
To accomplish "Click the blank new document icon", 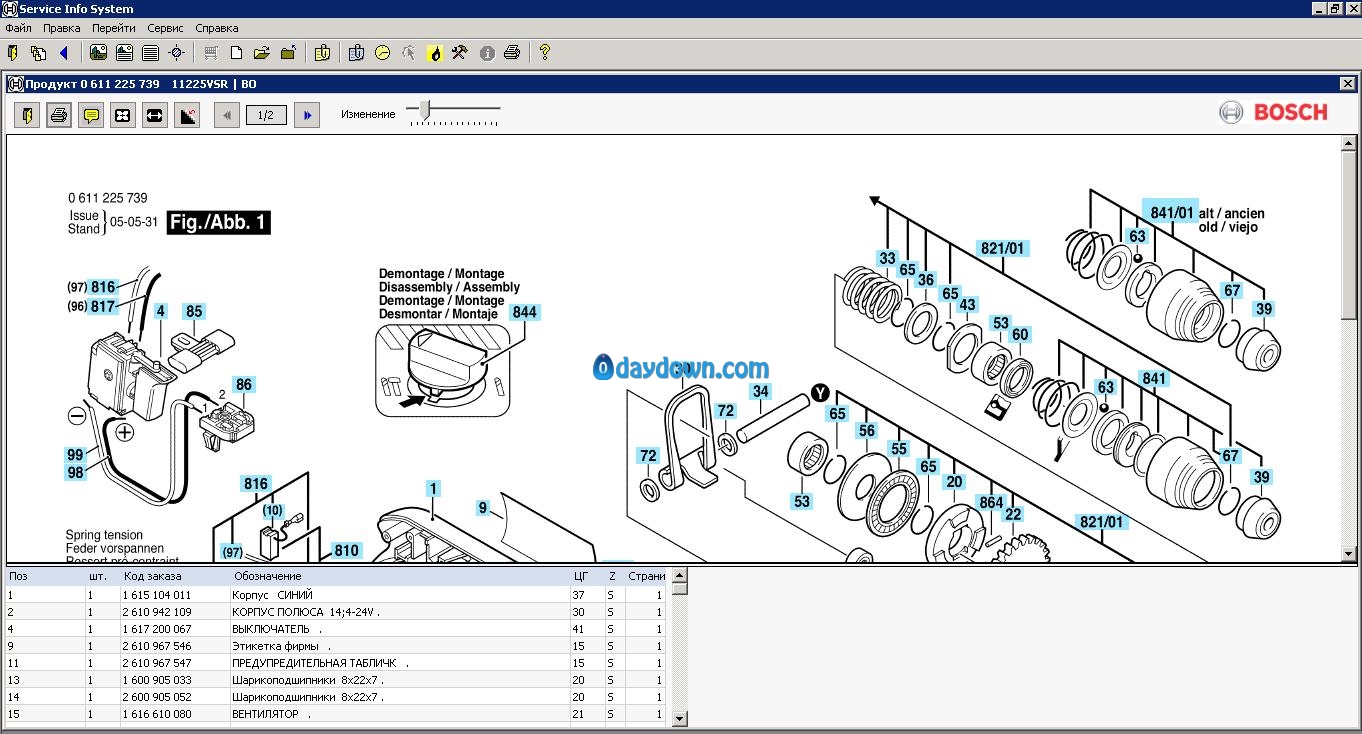I will coord(237,53).
